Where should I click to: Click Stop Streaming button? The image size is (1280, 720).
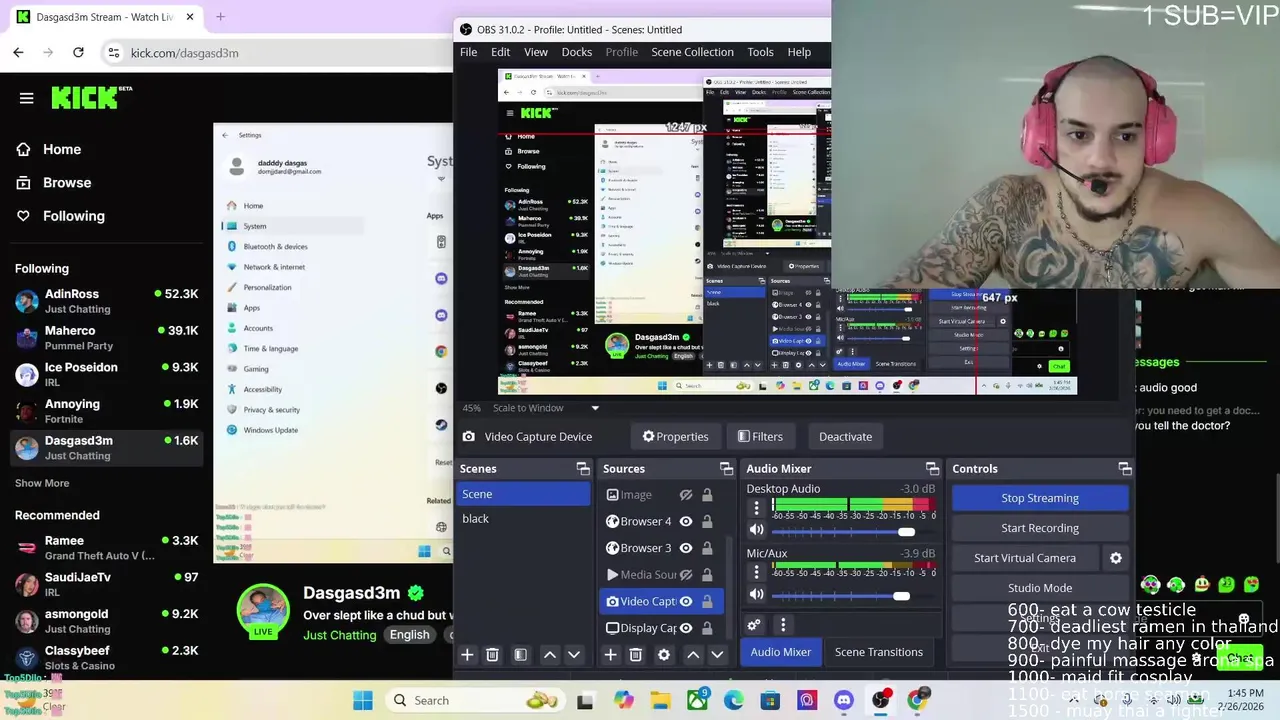click(x=1040, y=498)
